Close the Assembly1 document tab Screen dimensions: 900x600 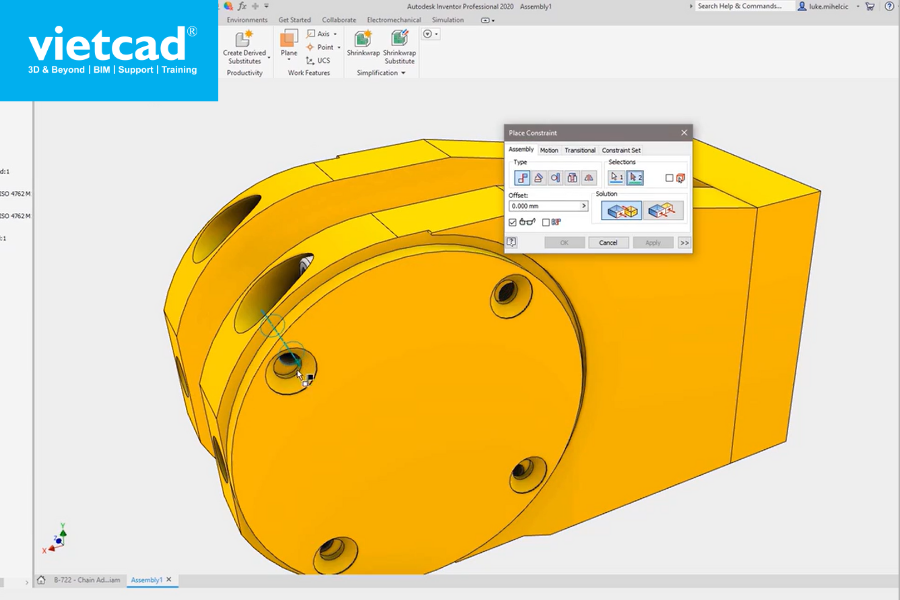[x=169, y=580]
